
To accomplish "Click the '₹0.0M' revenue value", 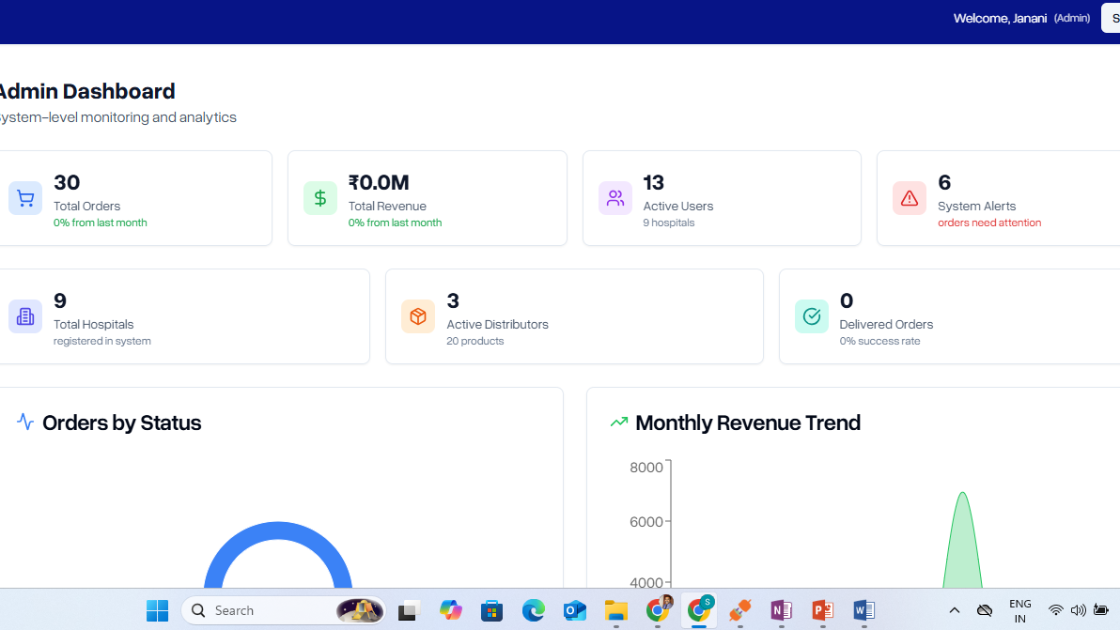I will (379, 183).
